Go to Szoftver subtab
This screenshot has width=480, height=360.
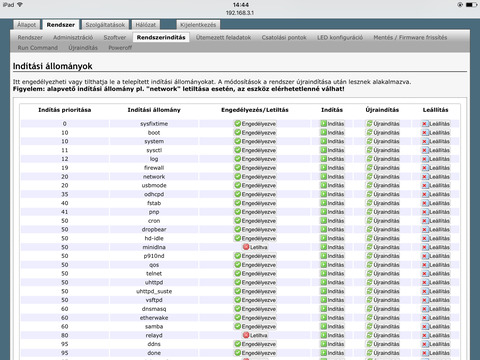[115, 37]
